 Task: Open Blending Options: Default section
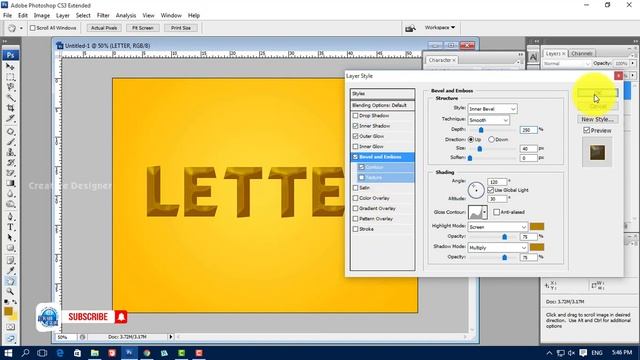pos(382,105)
